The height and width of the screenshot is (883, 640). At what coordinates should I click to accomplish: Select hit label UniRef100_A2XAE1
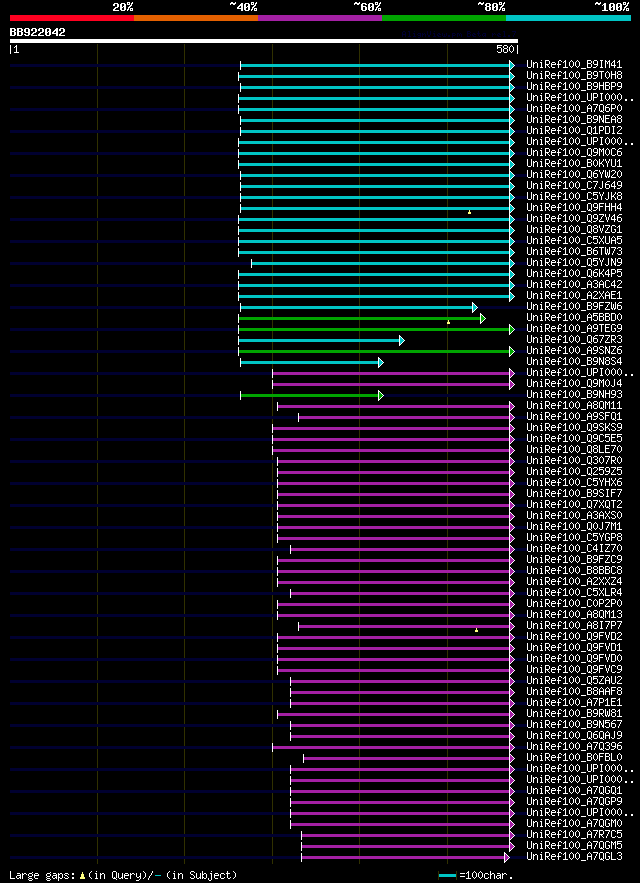(x=574, y=296)
